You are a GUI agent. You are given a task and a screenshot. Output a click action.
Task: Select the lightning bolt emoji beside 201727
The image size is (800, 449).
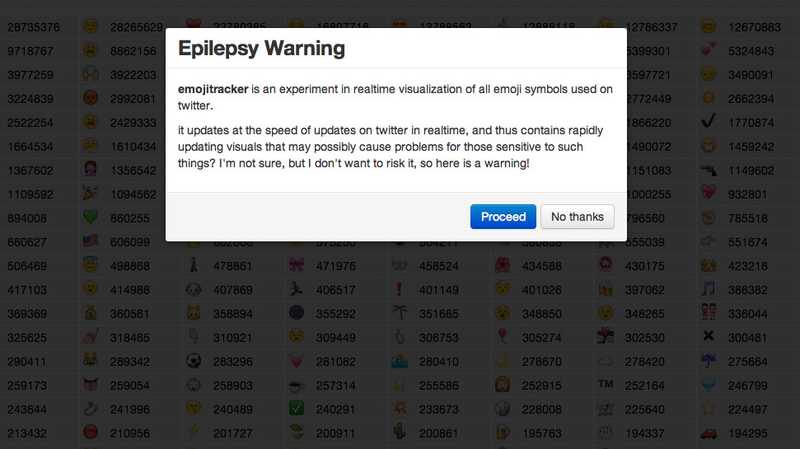point(193,432)
